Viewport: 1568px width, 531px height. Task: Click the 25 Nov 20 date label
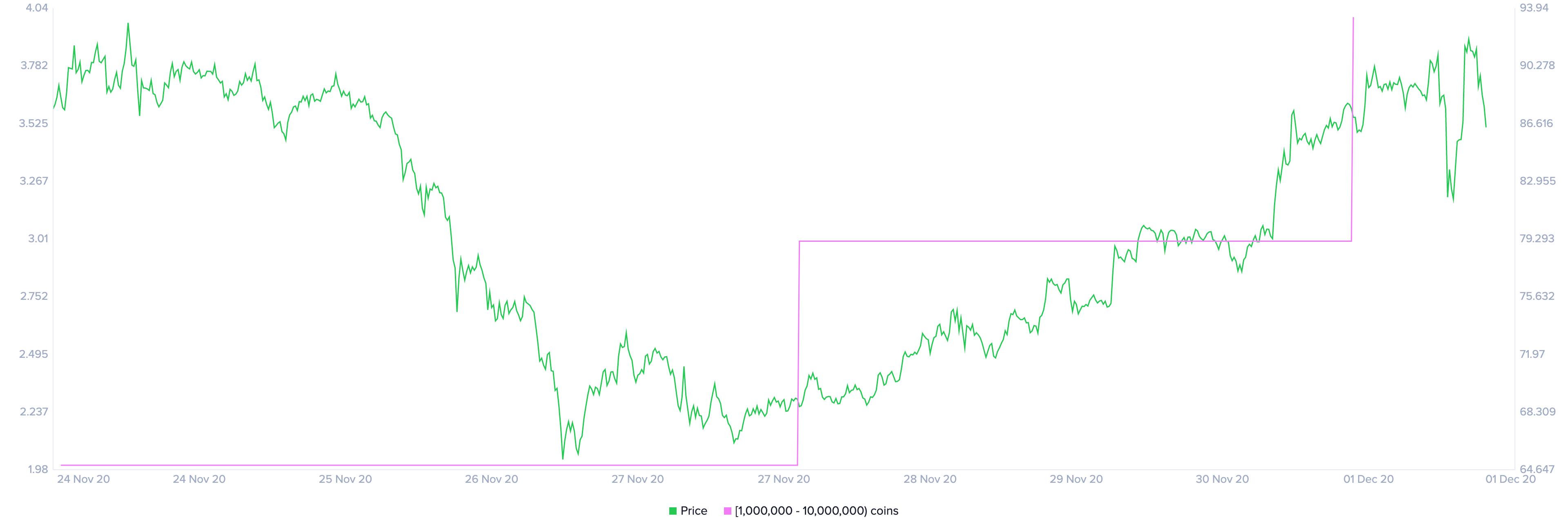click(345, 479)
